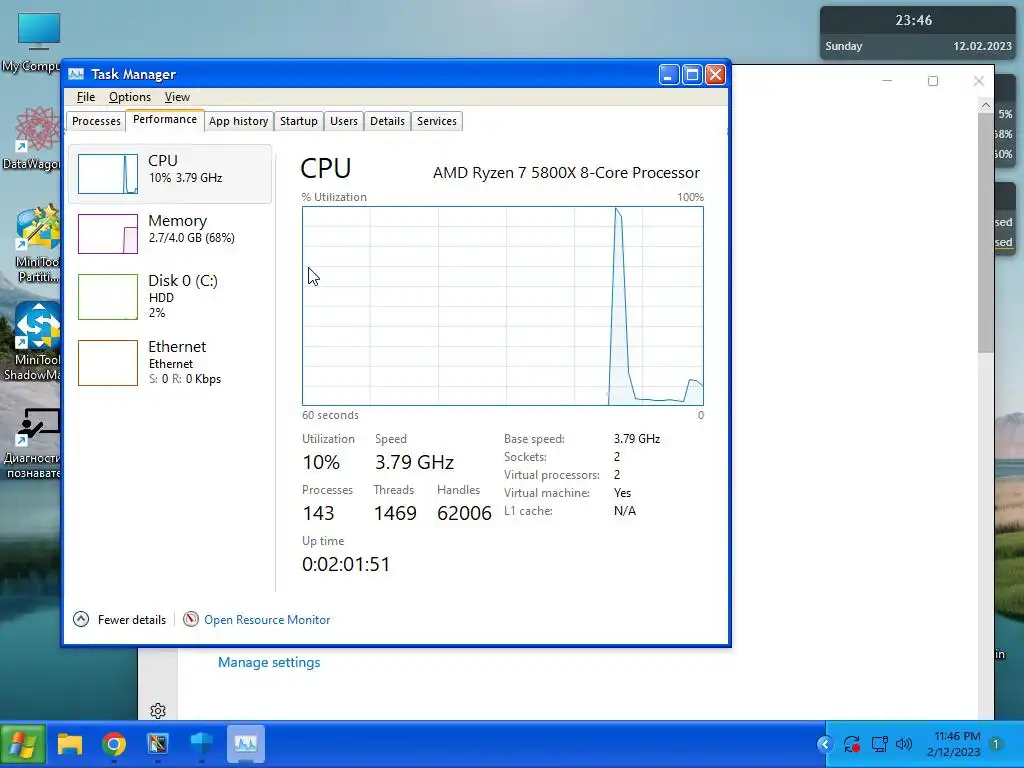Click the sync alert tray icon
Viewport: 1024px width, 768px height.
(x=852, y=744)
